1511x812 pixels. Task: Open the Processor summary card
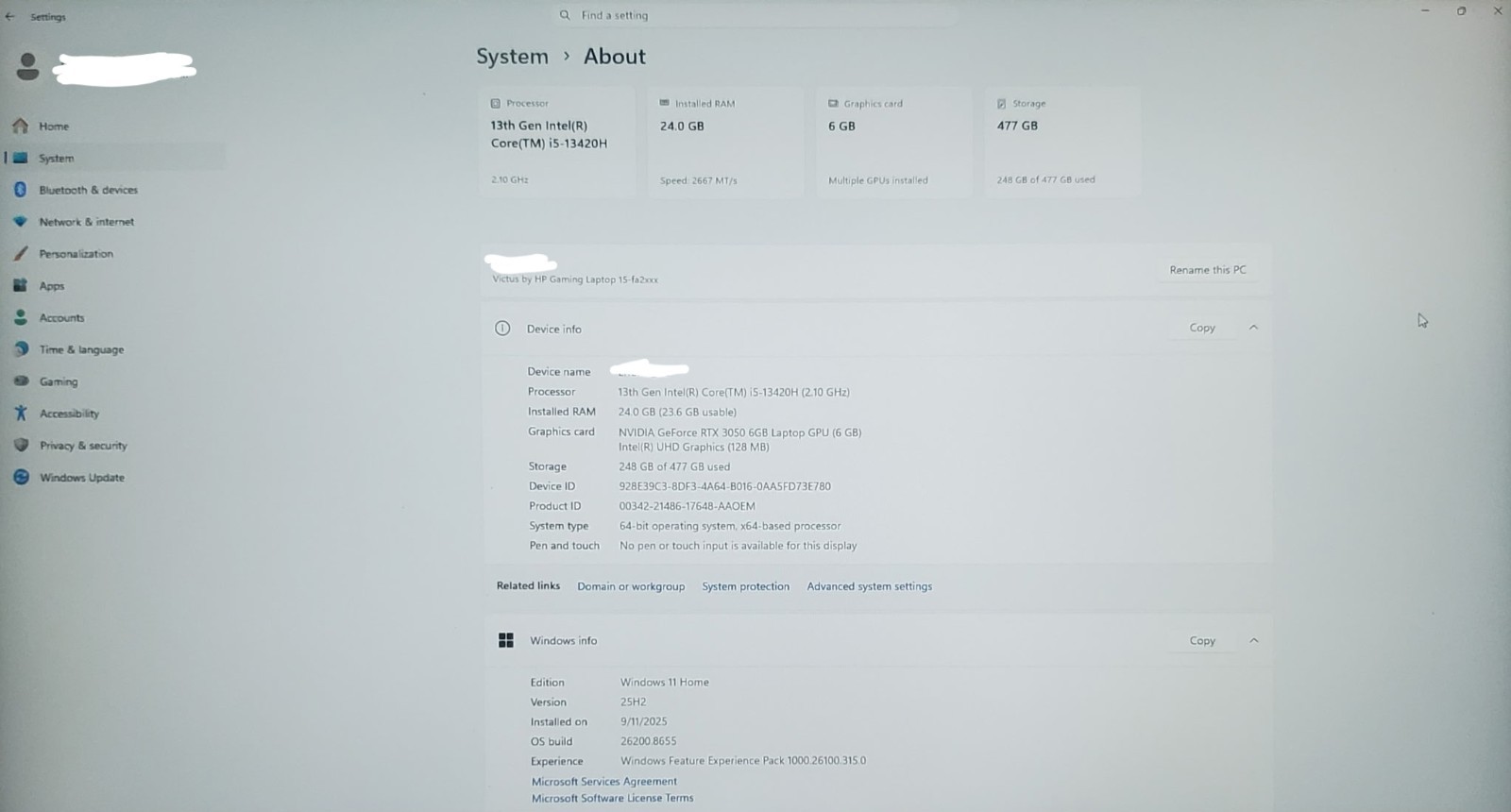pos(556,142)
